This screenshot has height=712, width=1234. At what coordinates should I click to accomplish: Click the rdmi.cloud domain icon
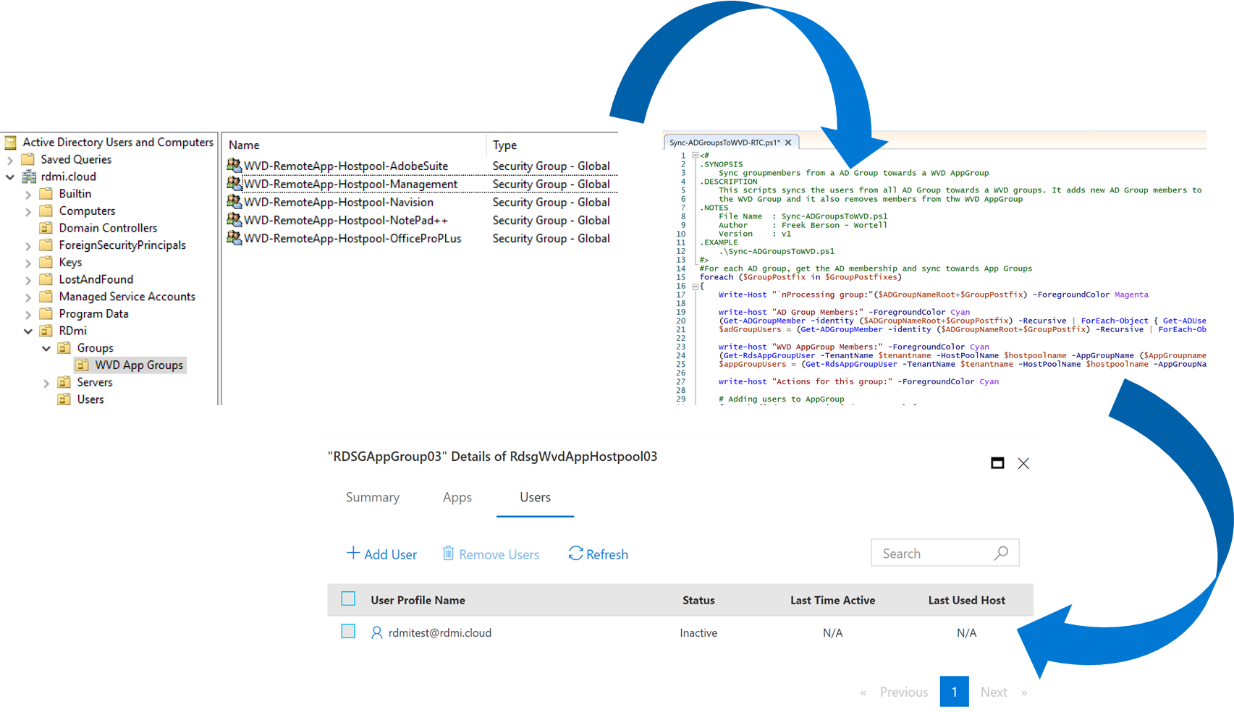[x=28, y=176]
